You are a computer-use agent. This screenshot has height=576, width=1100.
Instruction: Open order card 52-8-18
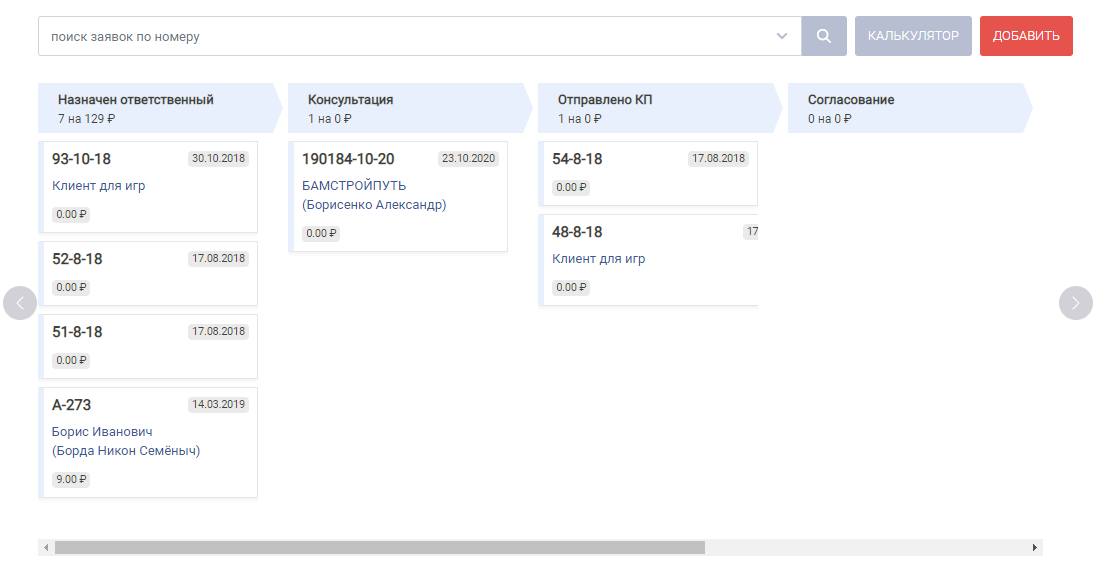click(148, 274)
